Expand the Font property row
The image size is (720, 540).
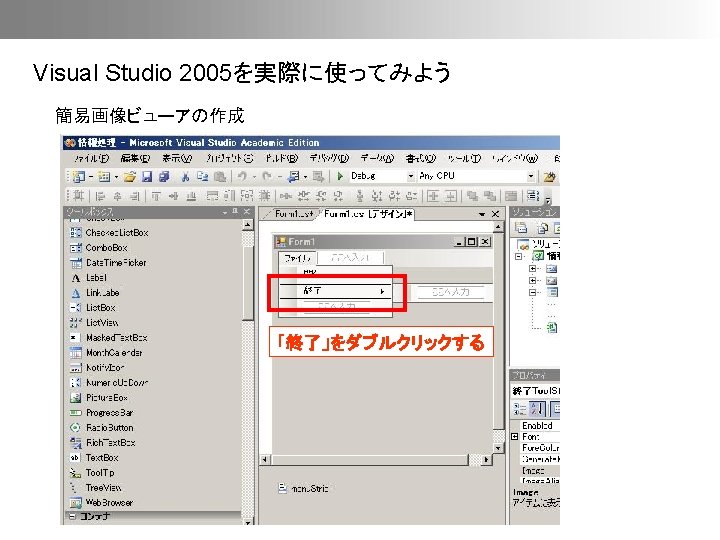[x=515, y=437]
